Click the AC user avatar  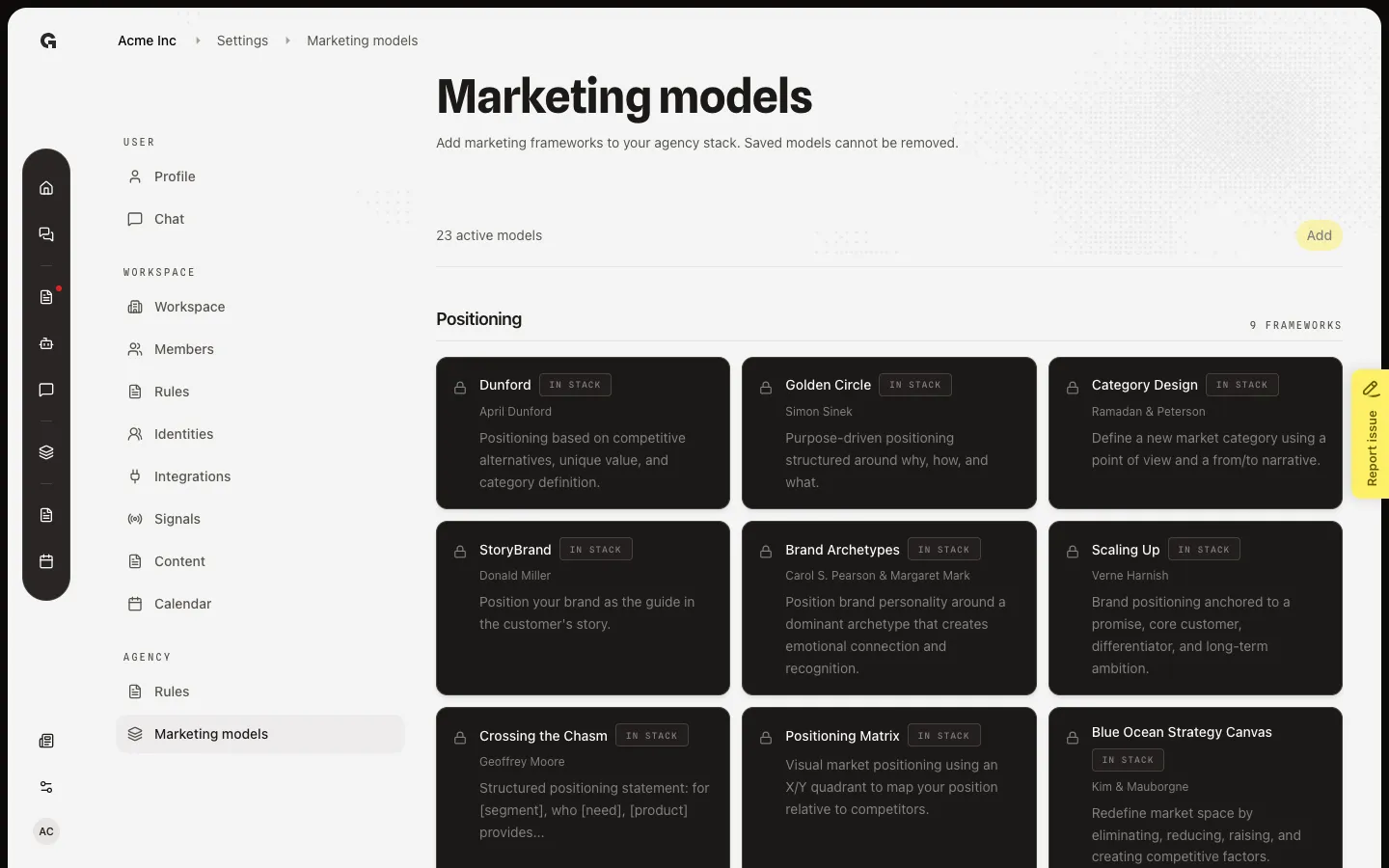[x=46, y=831]
